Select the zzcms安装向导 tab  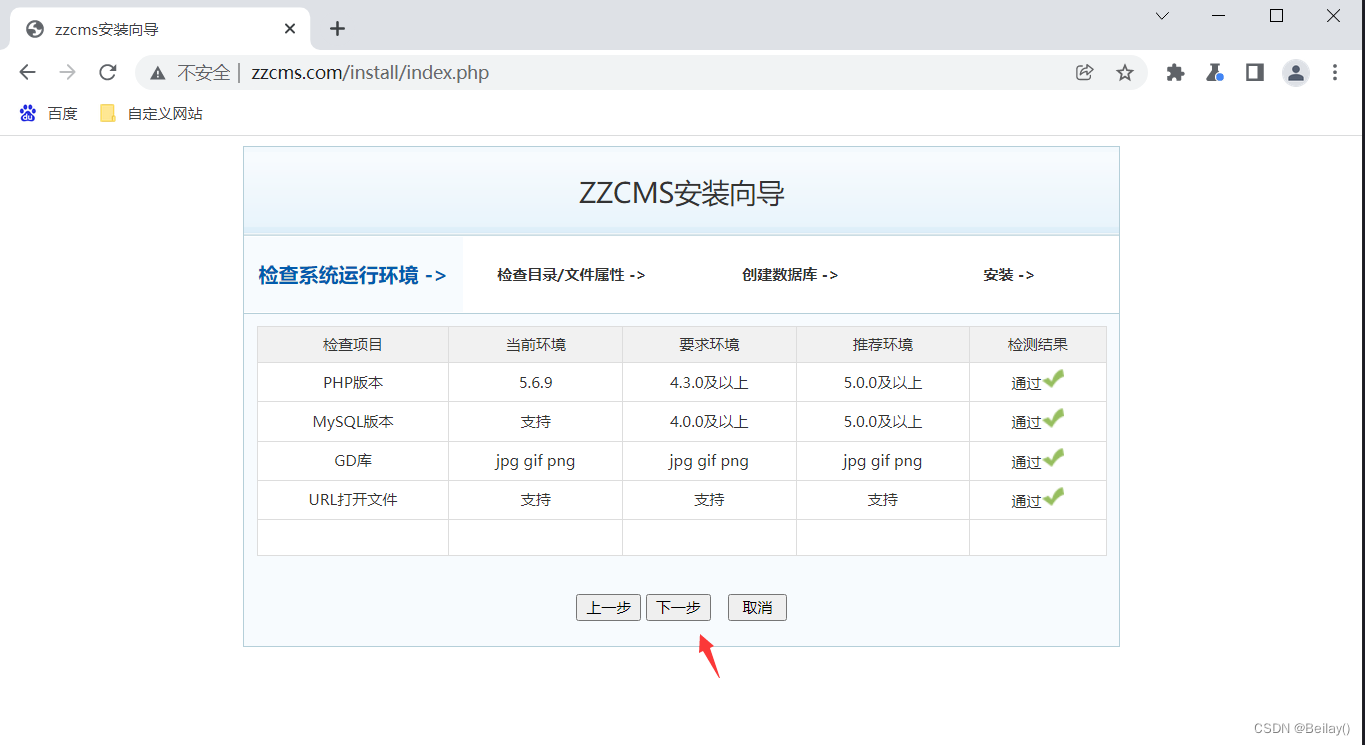pos(160,29)
